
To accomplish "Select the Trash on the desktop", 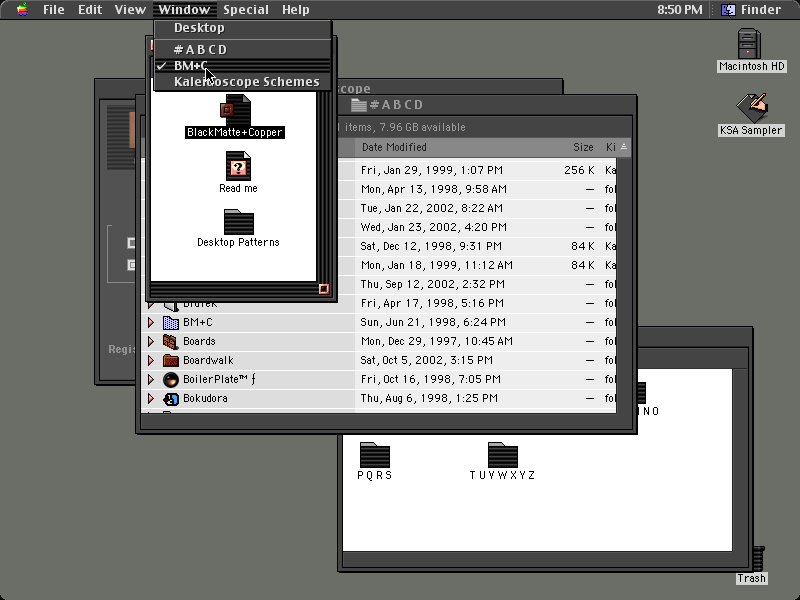I will tap(758, 559).
